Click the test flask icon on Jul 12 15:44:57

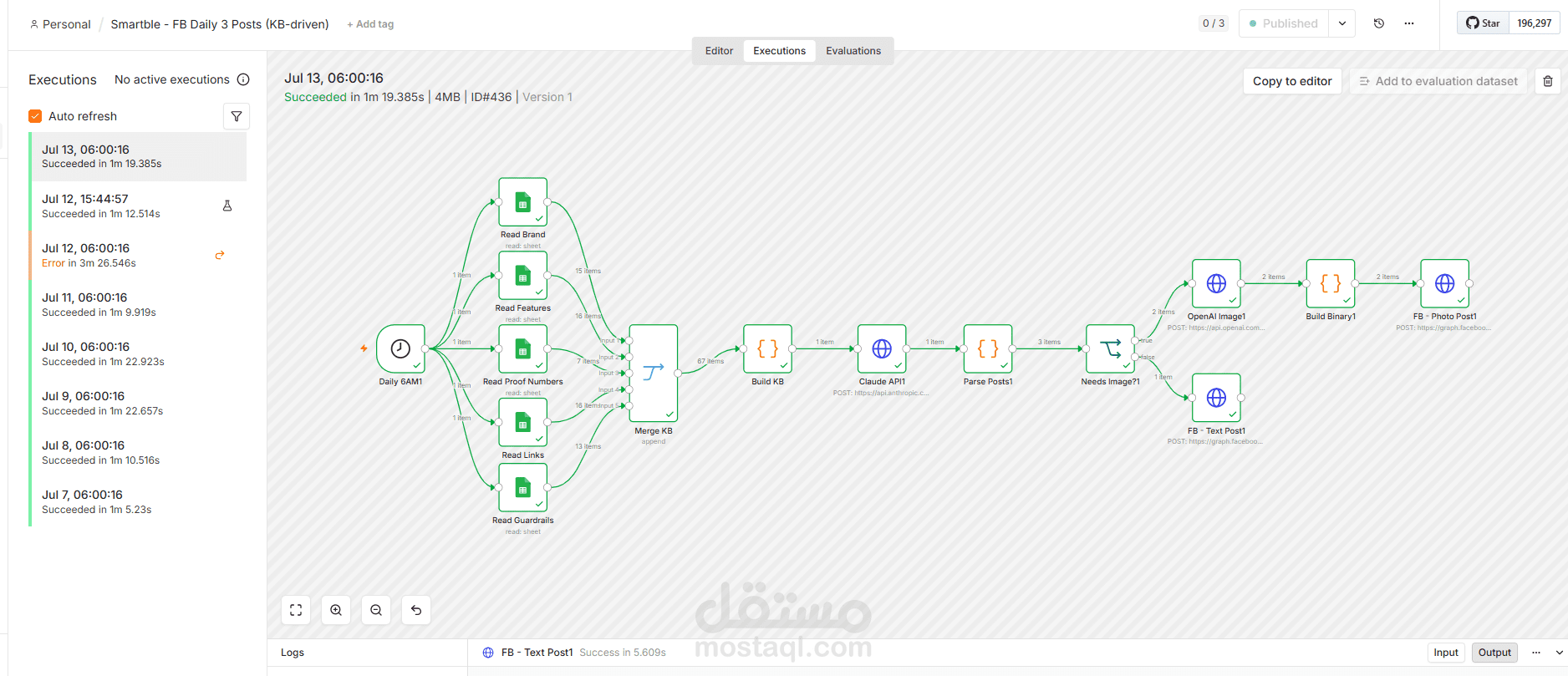[x=227, y=206]
